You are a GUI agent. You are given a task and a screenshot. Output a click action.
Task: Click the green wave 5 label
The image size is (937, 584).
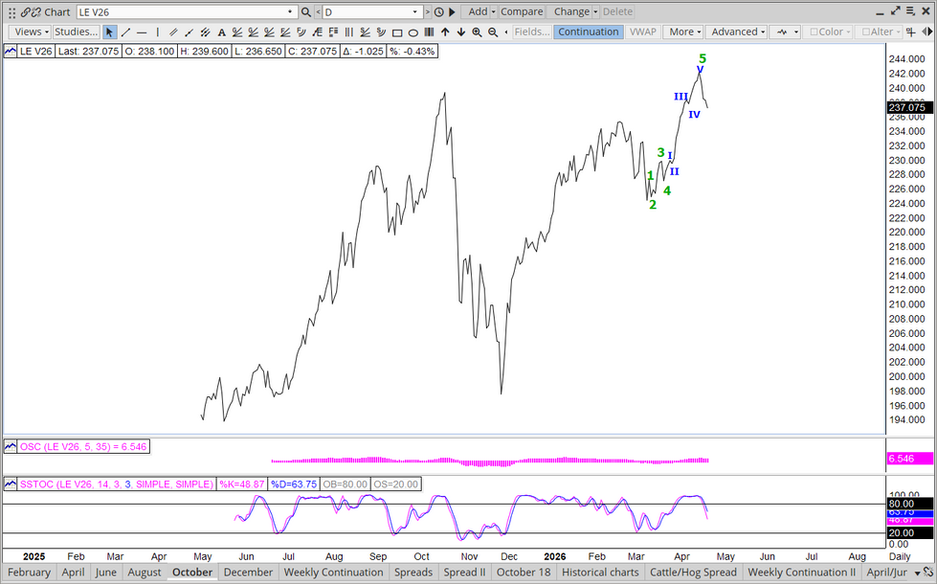[x=703, y=59]
